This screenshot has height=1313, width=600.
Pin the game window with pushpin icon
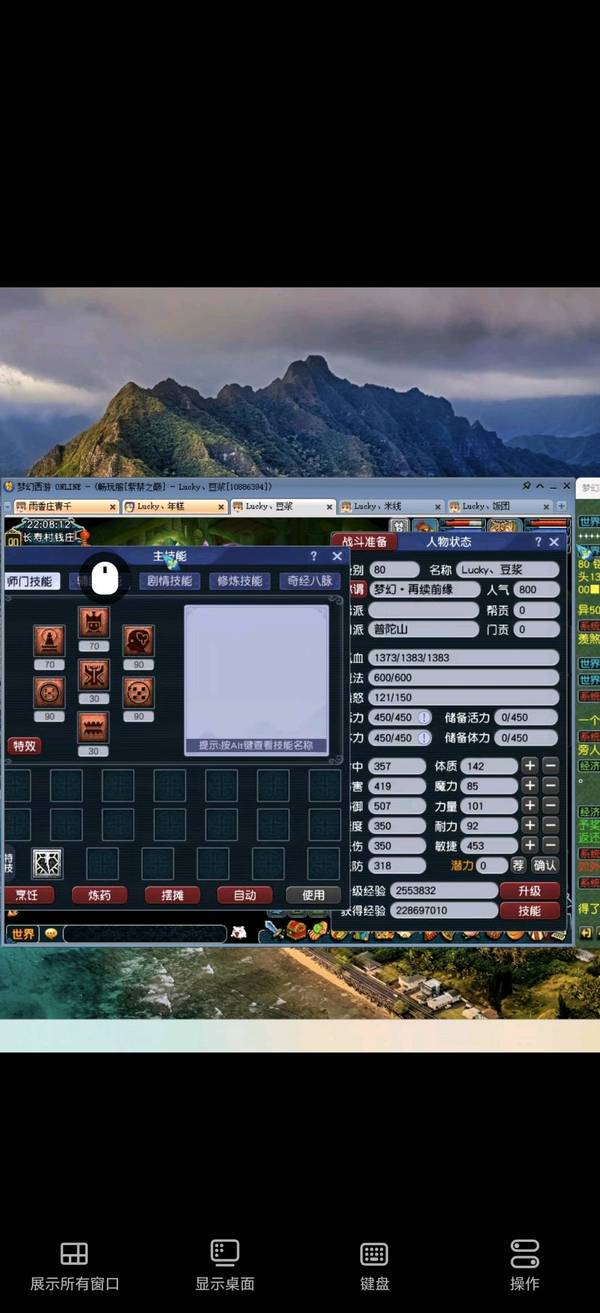click(527, 487)
